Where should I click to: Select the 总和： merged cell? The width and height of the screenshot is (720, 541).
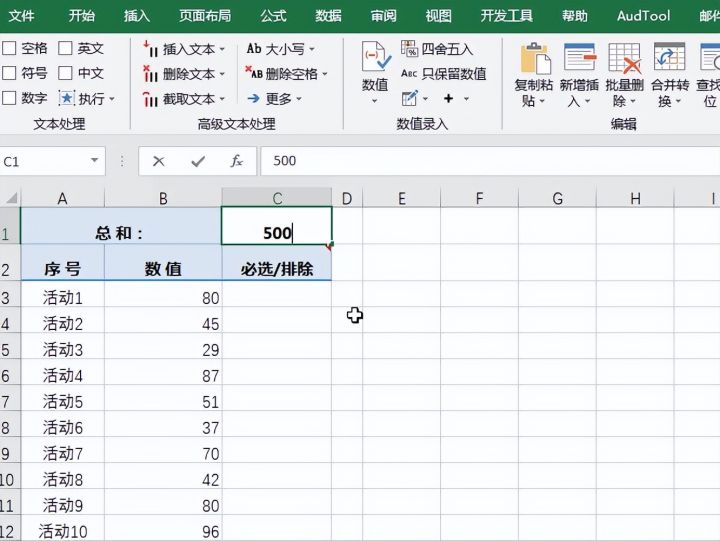pyautogui.click(x=121, y=225)
